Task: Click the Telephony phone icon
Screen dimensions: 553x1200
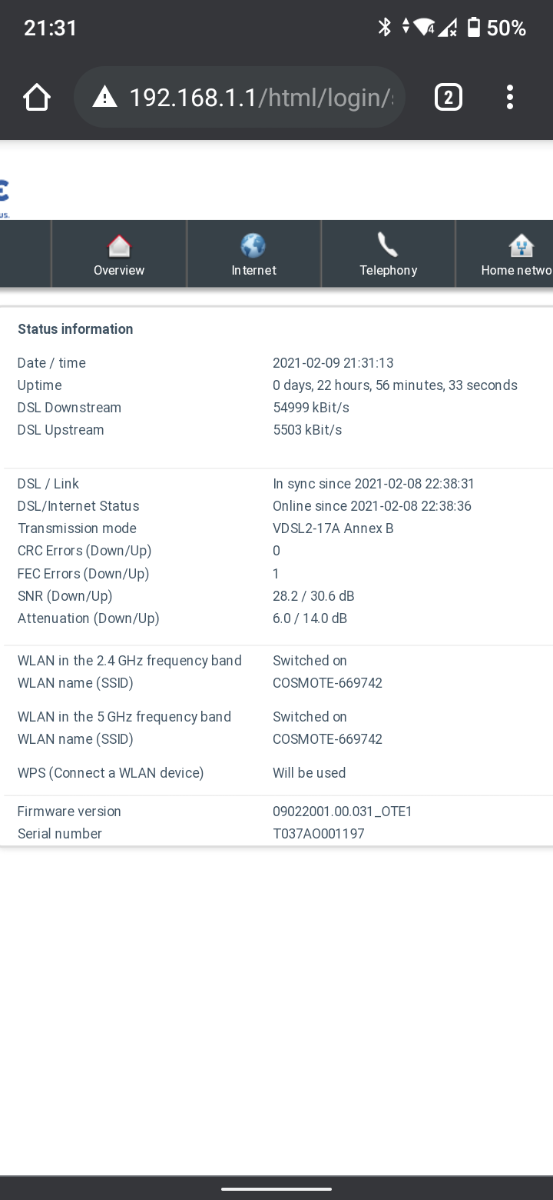Action: [388, 245]
